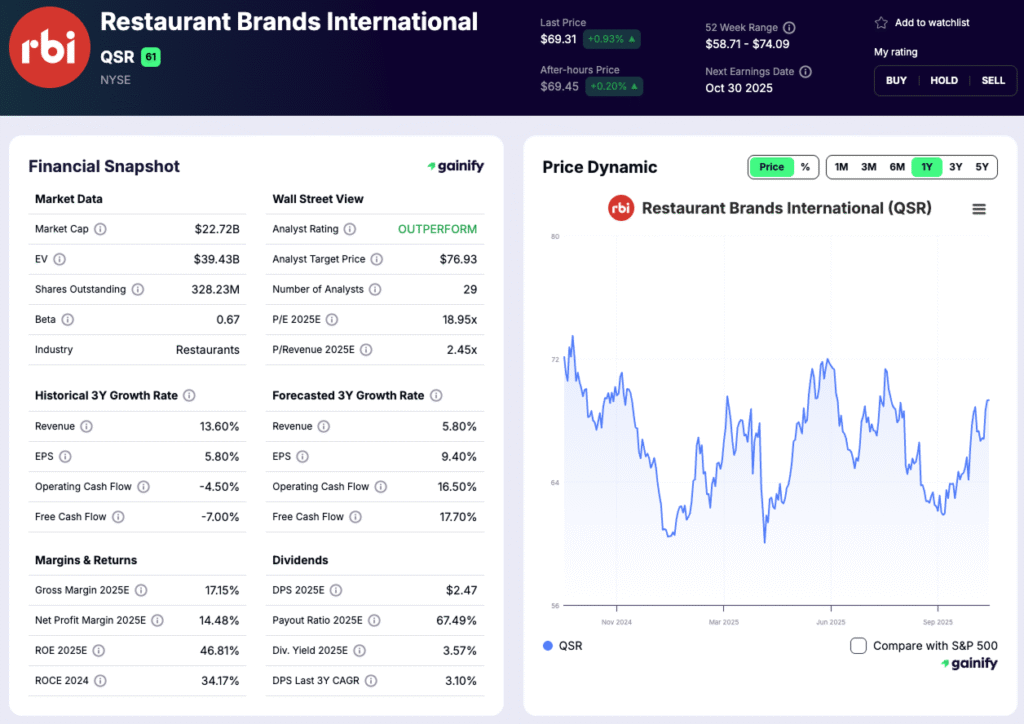Click the circular rbi logo in the header
The width and height of the screenshot is (1024, 724).
48,46
